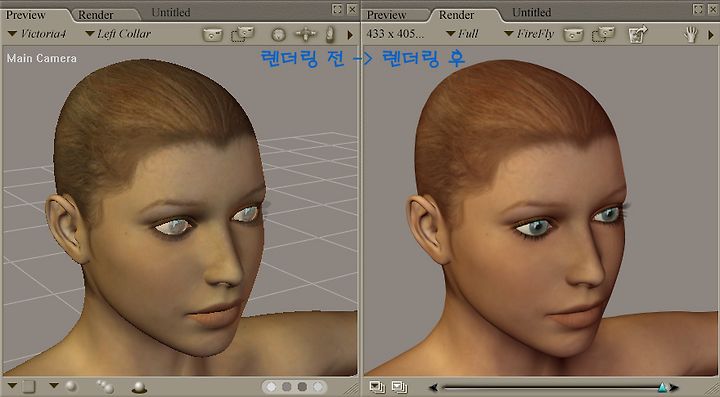Click the three-spheres depth cue icon
This screenshot has height=397, width=720.
105,386
